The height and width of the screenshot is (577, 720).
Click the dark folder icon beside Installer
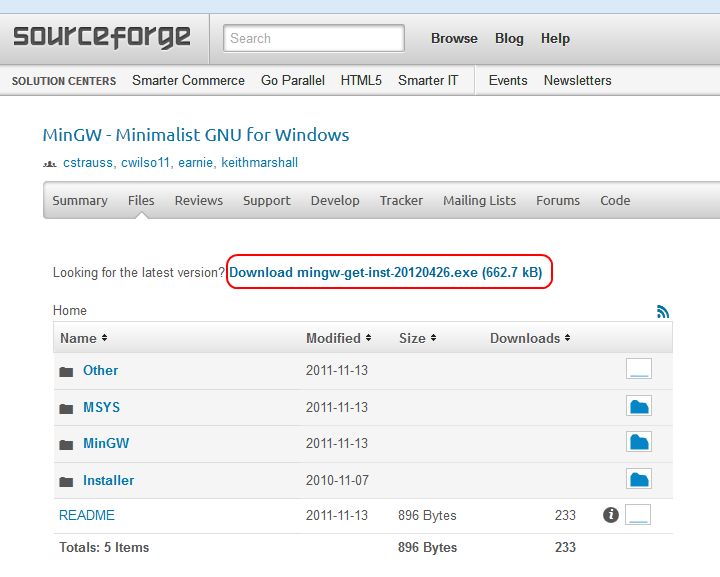(x=66, y=481)
